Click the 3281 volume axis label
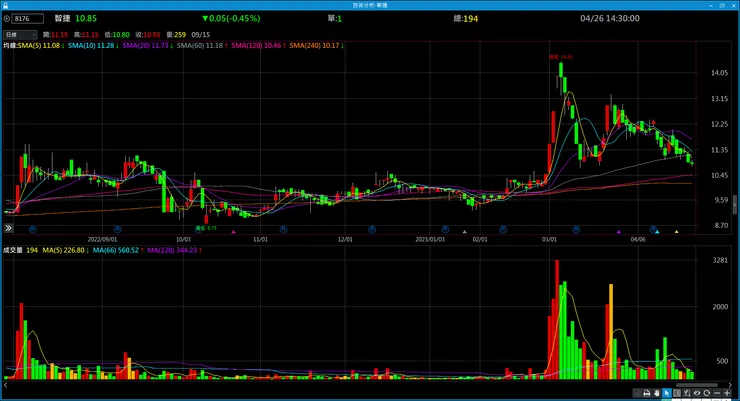 tap(720, 260)
